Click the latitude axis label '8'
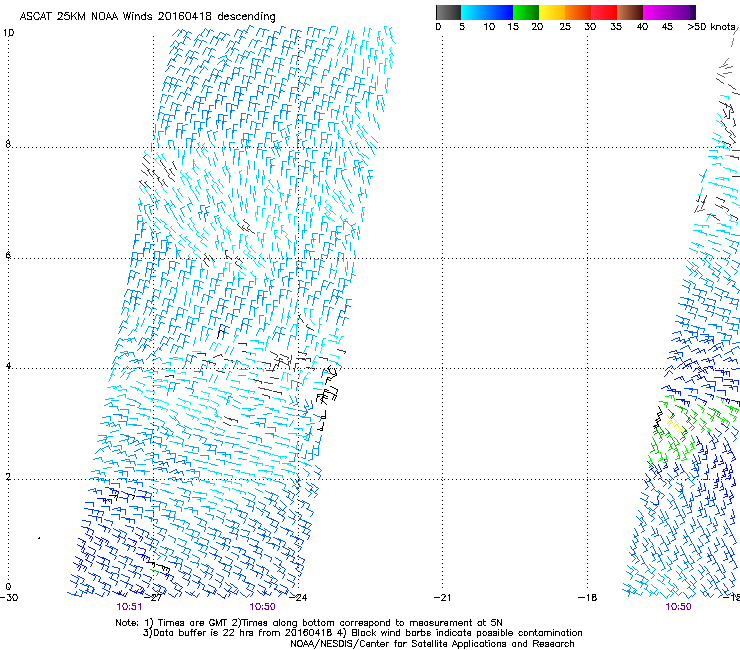The image size is (740, 650). click(x=8, y=144)
